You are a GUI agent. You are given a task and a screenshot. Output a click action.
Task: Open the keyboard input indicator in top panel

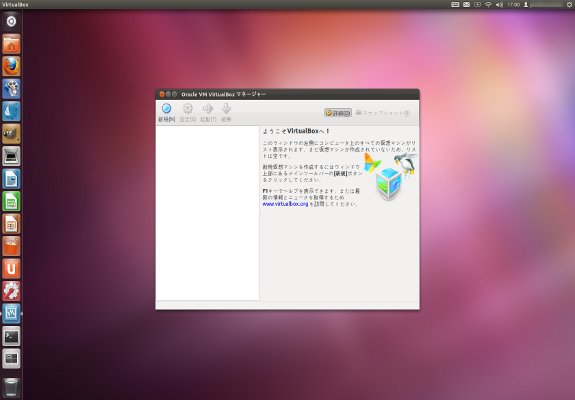coord(455,4)
